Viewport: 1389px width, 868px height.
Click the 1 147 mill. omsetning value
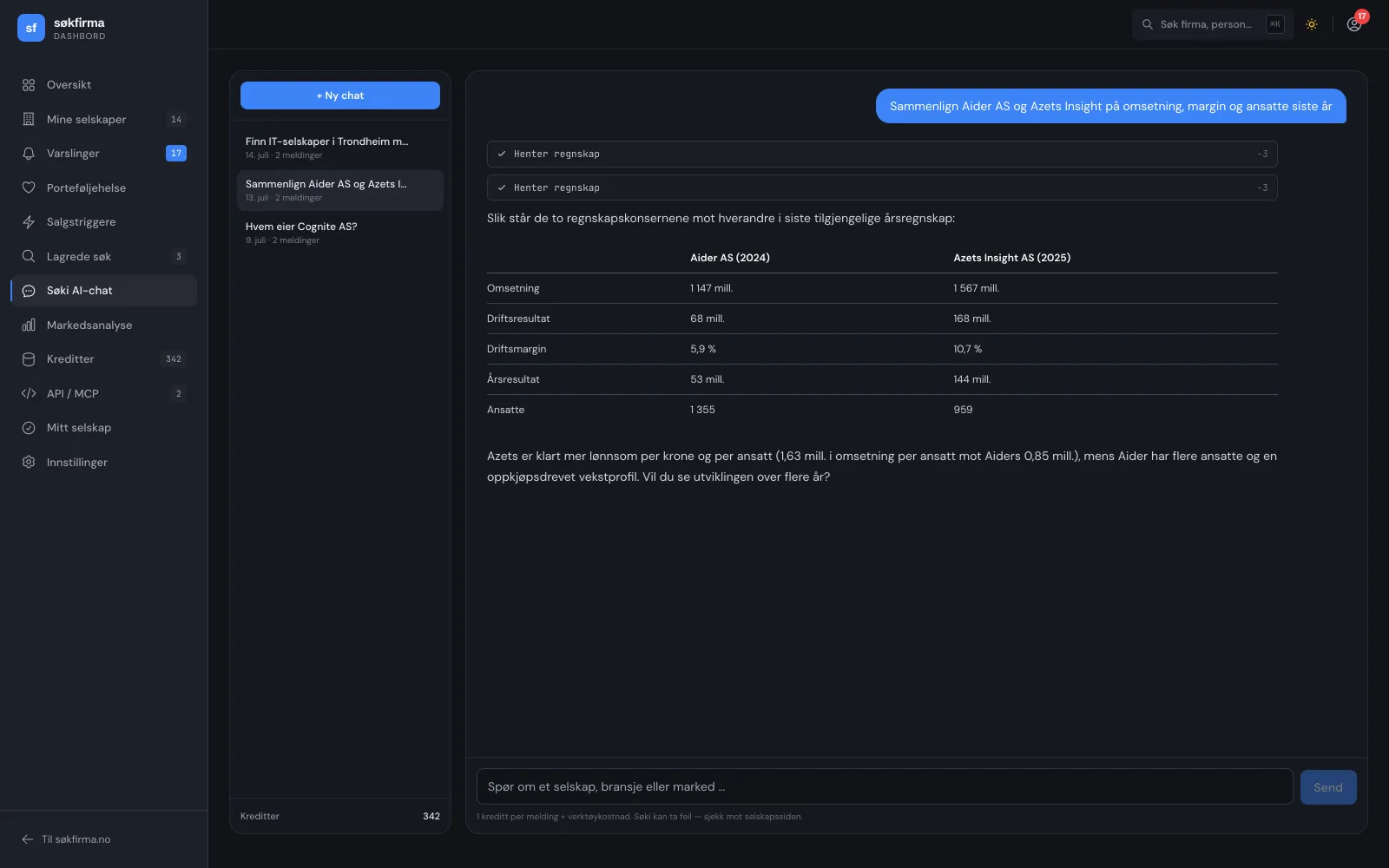click(712, 288)
